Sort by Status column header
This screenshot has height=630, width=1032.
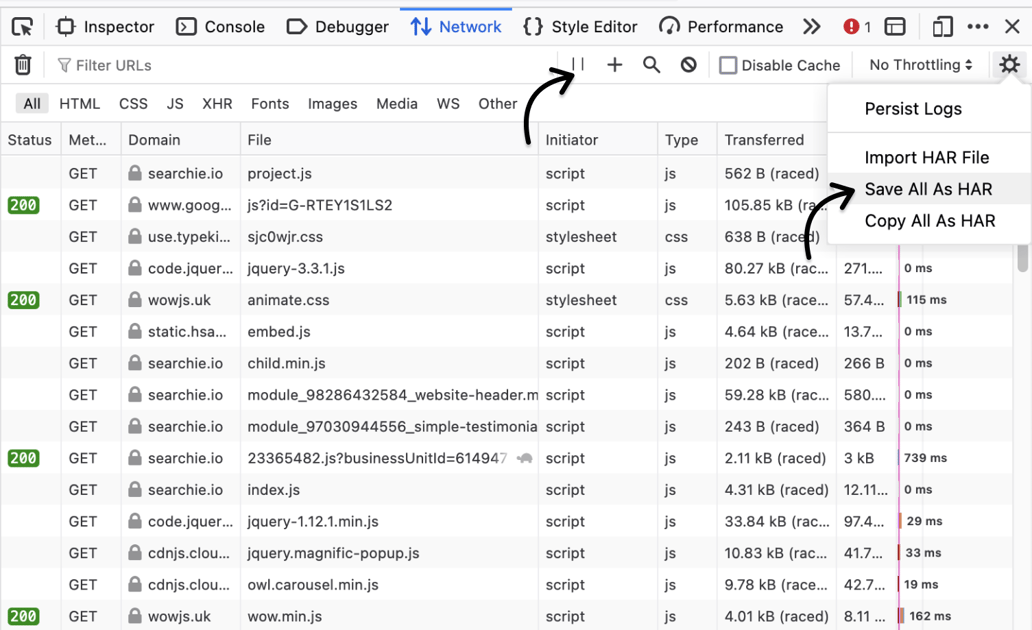(30, 140)
